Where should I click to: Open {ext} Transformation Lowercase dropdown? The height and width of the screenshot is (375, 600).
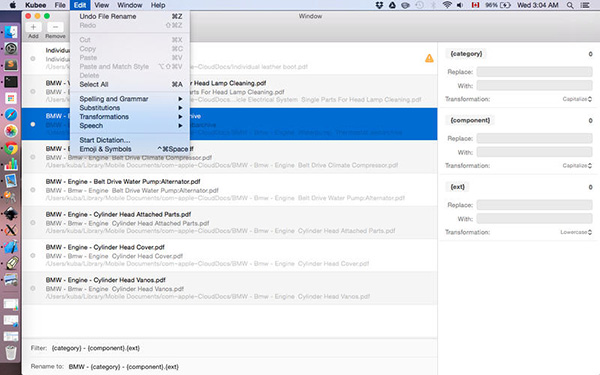[x=576, y=232]
